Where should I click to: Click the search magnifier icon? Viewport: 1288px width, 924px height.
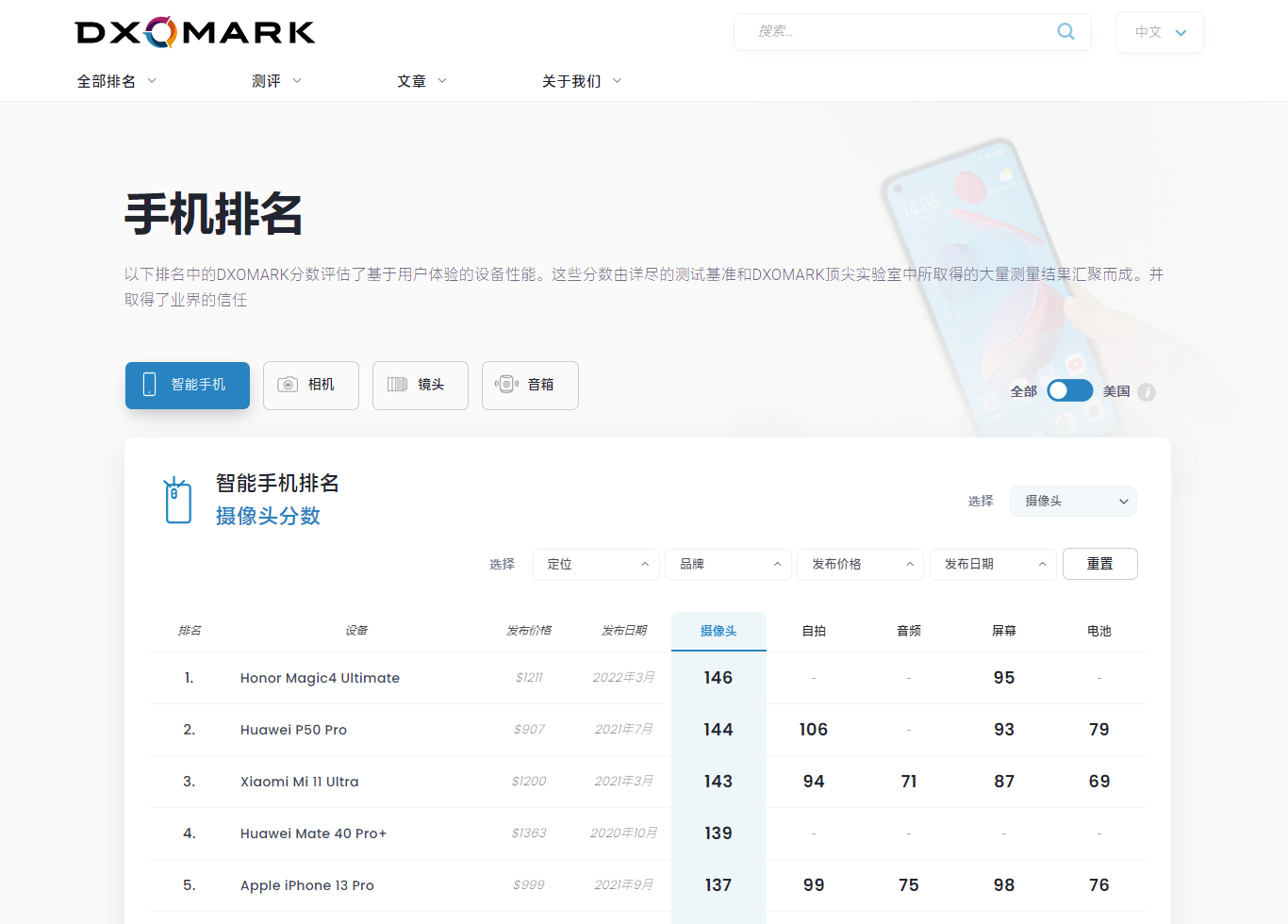pyautogui.click(x=1065, y=31)
